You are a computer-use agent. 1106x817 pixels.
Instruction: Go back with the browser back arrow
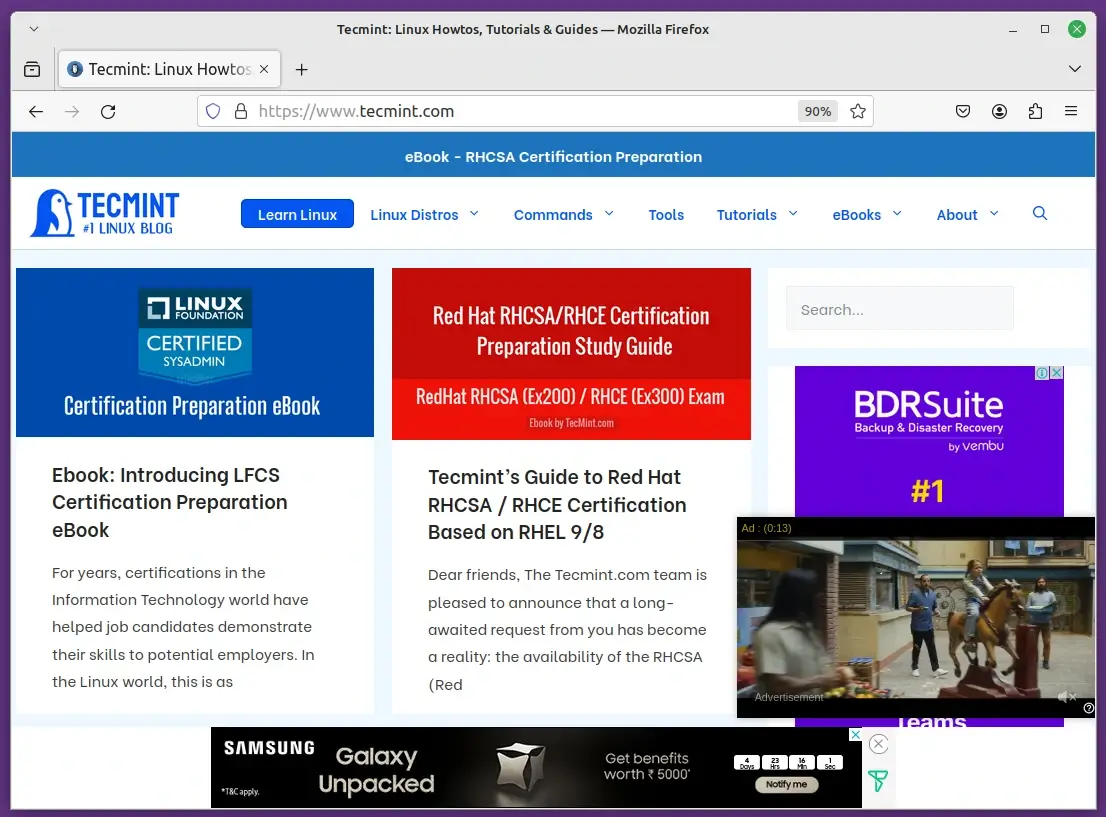(x=36, y=111)
